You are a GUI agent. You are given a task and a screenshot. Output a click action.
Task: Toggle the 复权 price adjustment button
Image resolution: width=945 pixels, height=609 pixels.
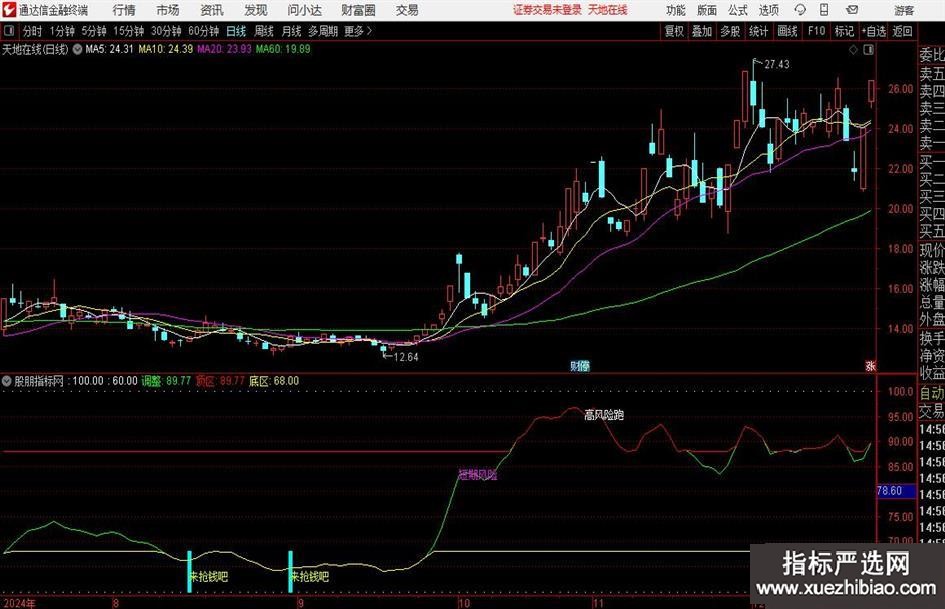coord(675,31)
